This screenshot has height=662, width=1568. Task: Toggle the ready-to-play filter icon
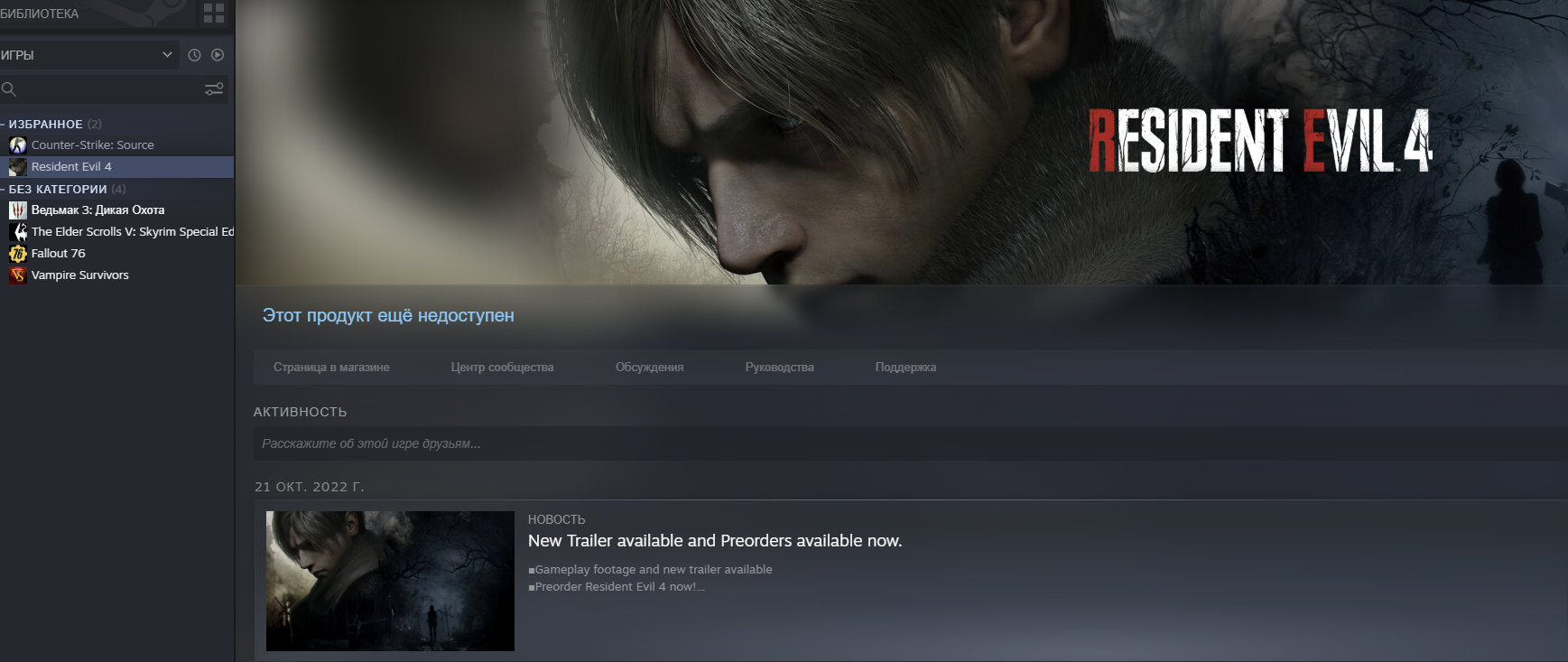218,55
